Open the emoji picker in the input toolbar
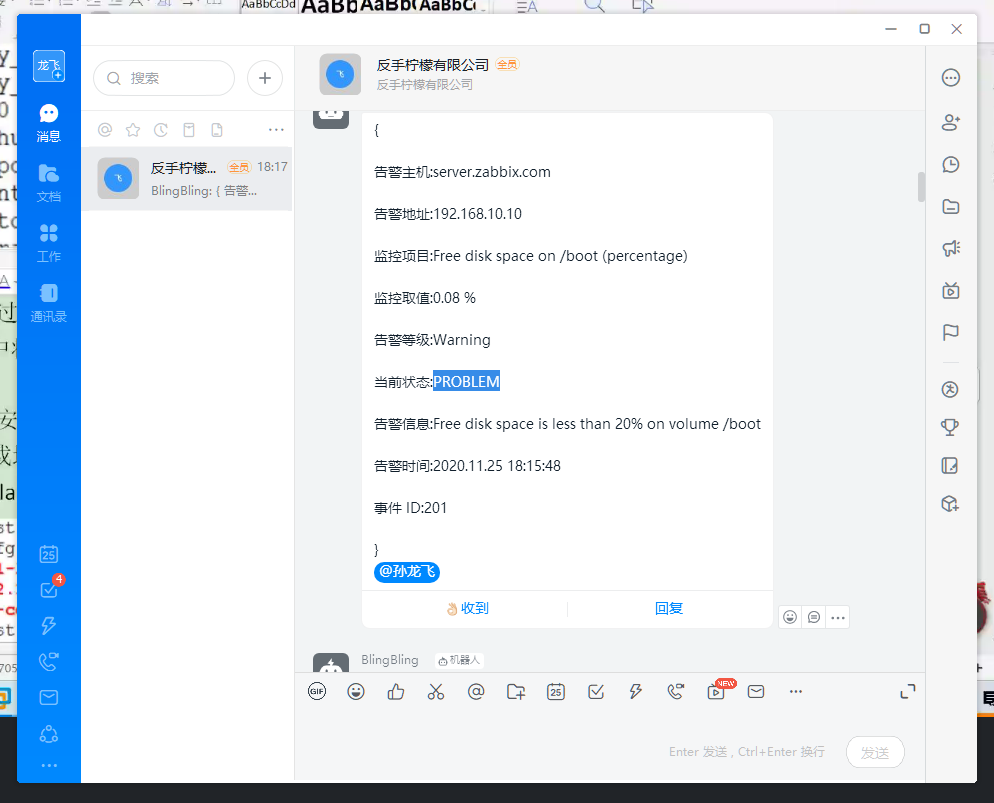Viewport: 994px width, 803px height. tap(356, 691)
